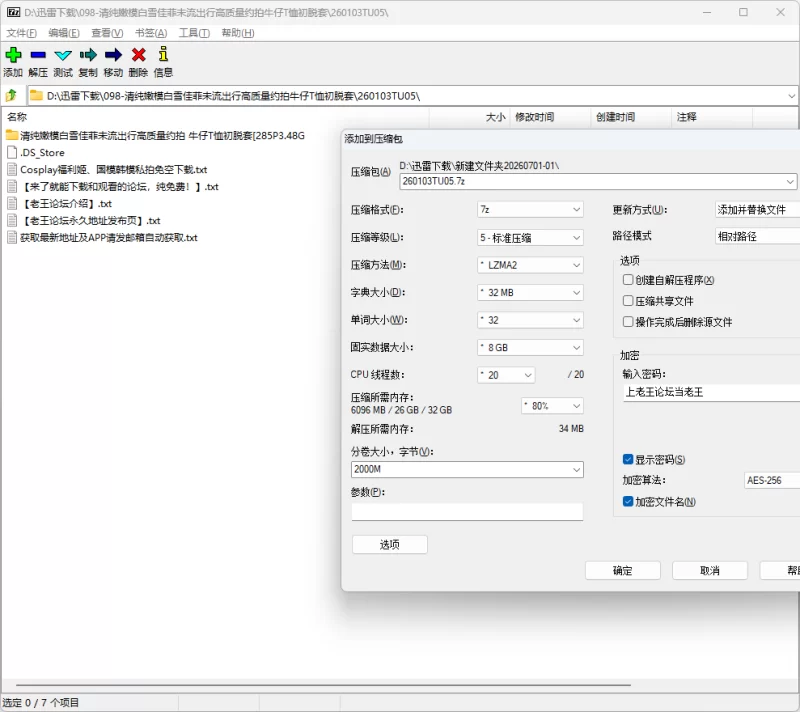Open the 查看(V) menu

pyautogui.click(x=107, y=33)
